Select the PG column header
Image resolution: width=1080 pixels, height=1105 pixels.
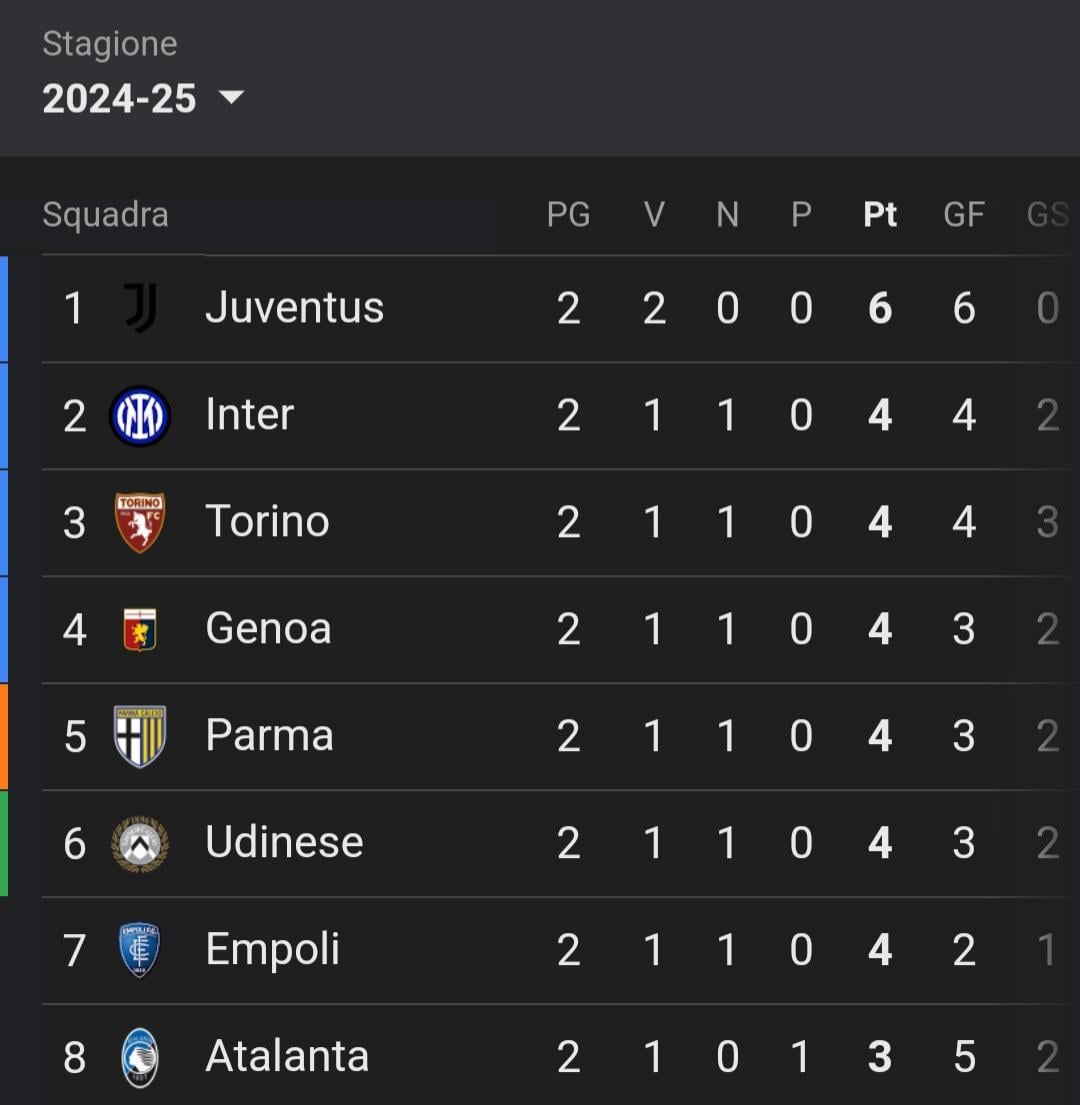(569, 214)
